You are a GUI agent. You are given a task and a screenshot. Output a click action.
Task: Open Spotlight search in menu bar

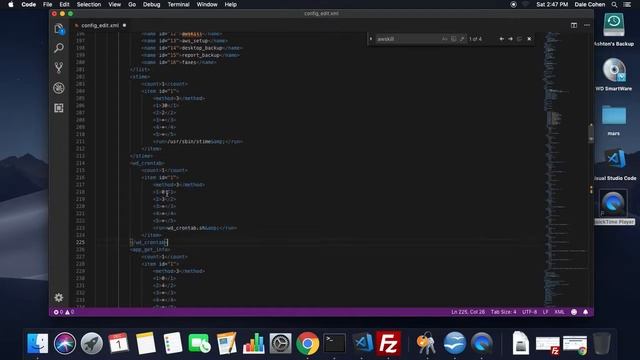click(614, 4)
